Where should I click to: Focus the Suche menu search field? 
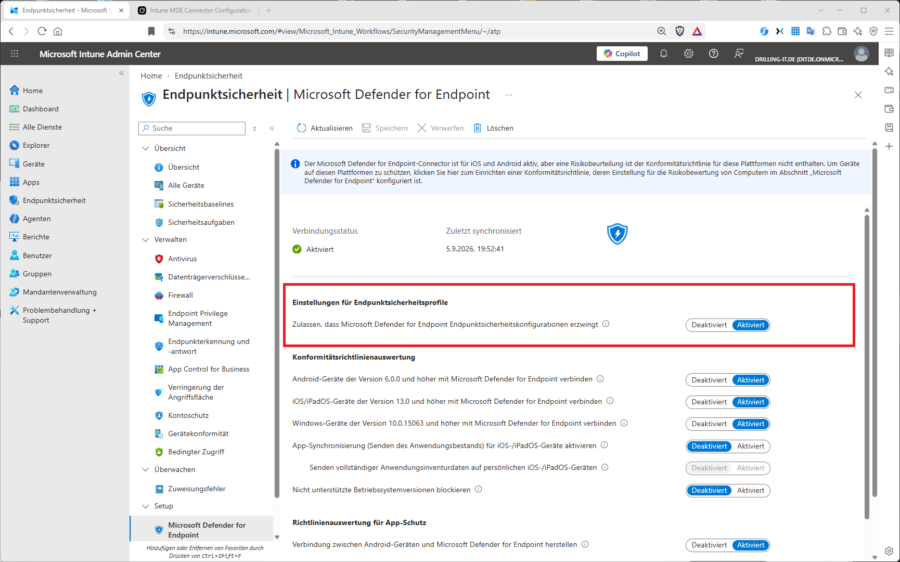192,128
